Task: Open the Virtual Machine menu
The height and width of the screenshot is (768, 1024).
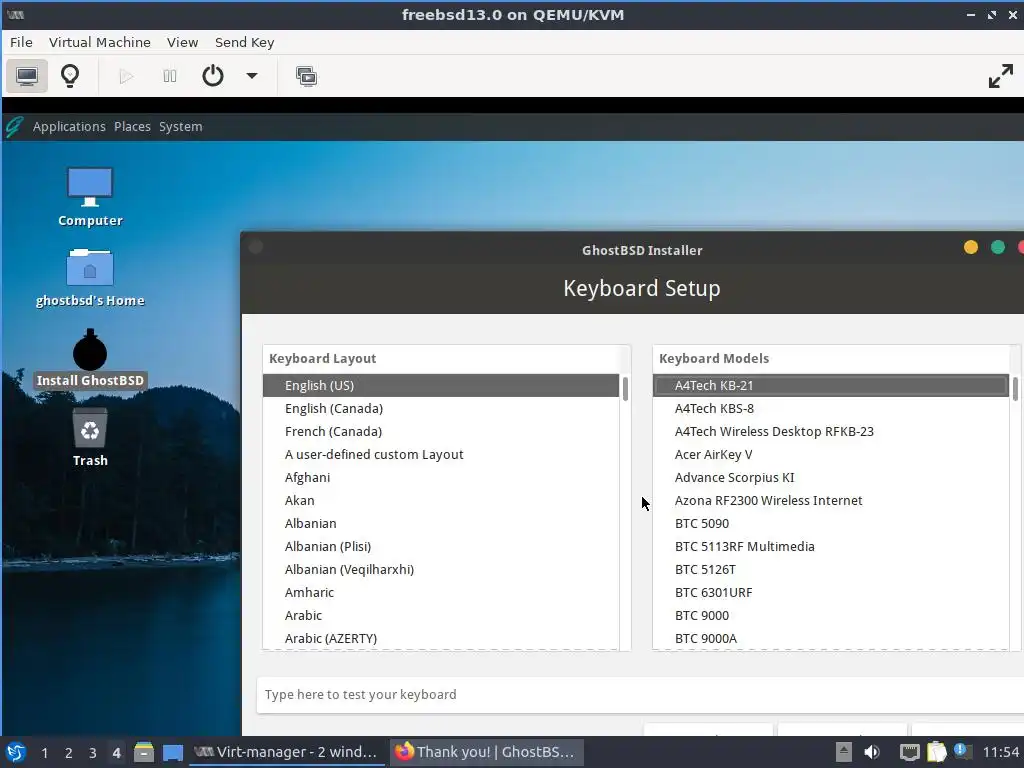Action: 100,42
